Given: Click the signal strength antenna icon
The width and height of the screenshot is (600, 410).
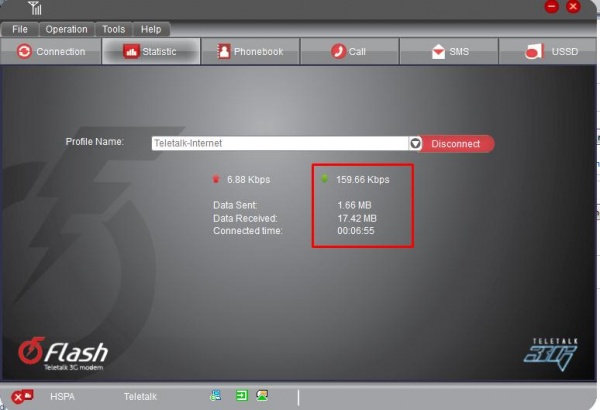Looking at the screenshot, I should click(x=35, y=8).
